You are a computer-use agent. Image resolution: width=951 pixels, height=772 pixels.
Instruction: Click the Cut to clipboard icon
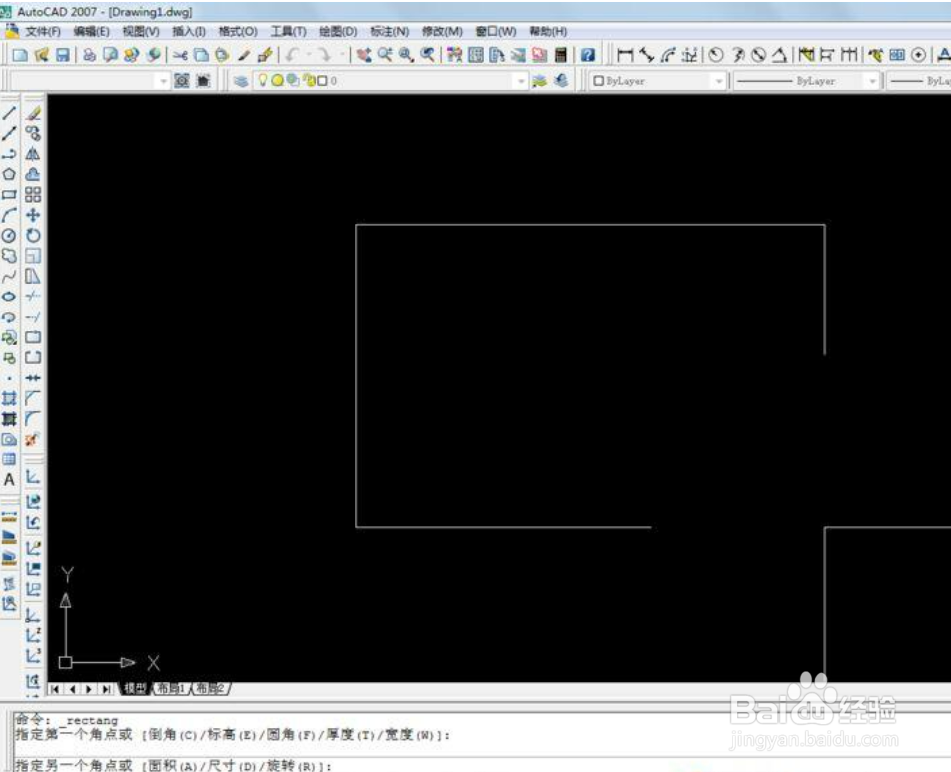coord(180,55)
